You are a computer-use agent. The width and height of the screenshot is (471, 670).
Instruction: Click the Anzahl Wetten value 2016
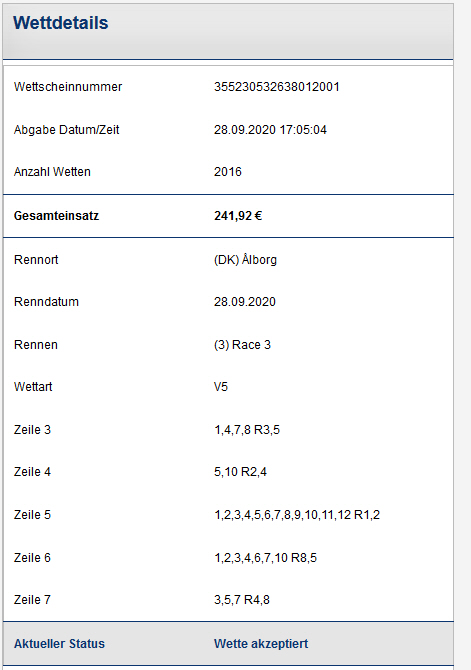point(228,172)
